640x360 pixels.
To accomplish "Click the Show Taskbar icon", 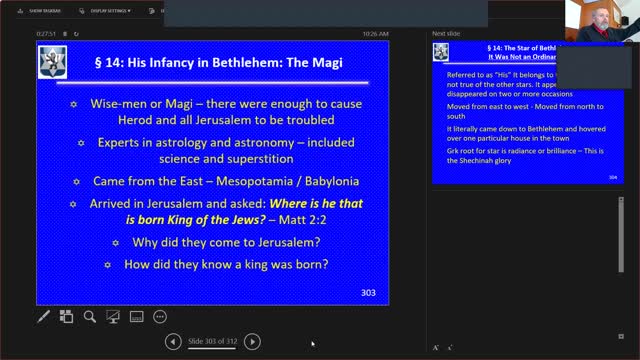I will click(x=20, y=11).
